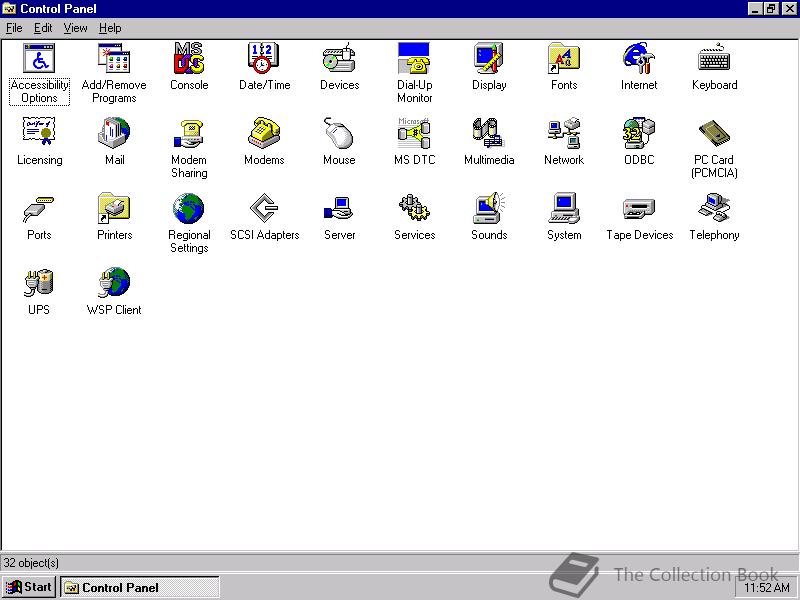Select the Date/Time applet icon
This screenshot has height=600, width=800.
coord(264,58)
